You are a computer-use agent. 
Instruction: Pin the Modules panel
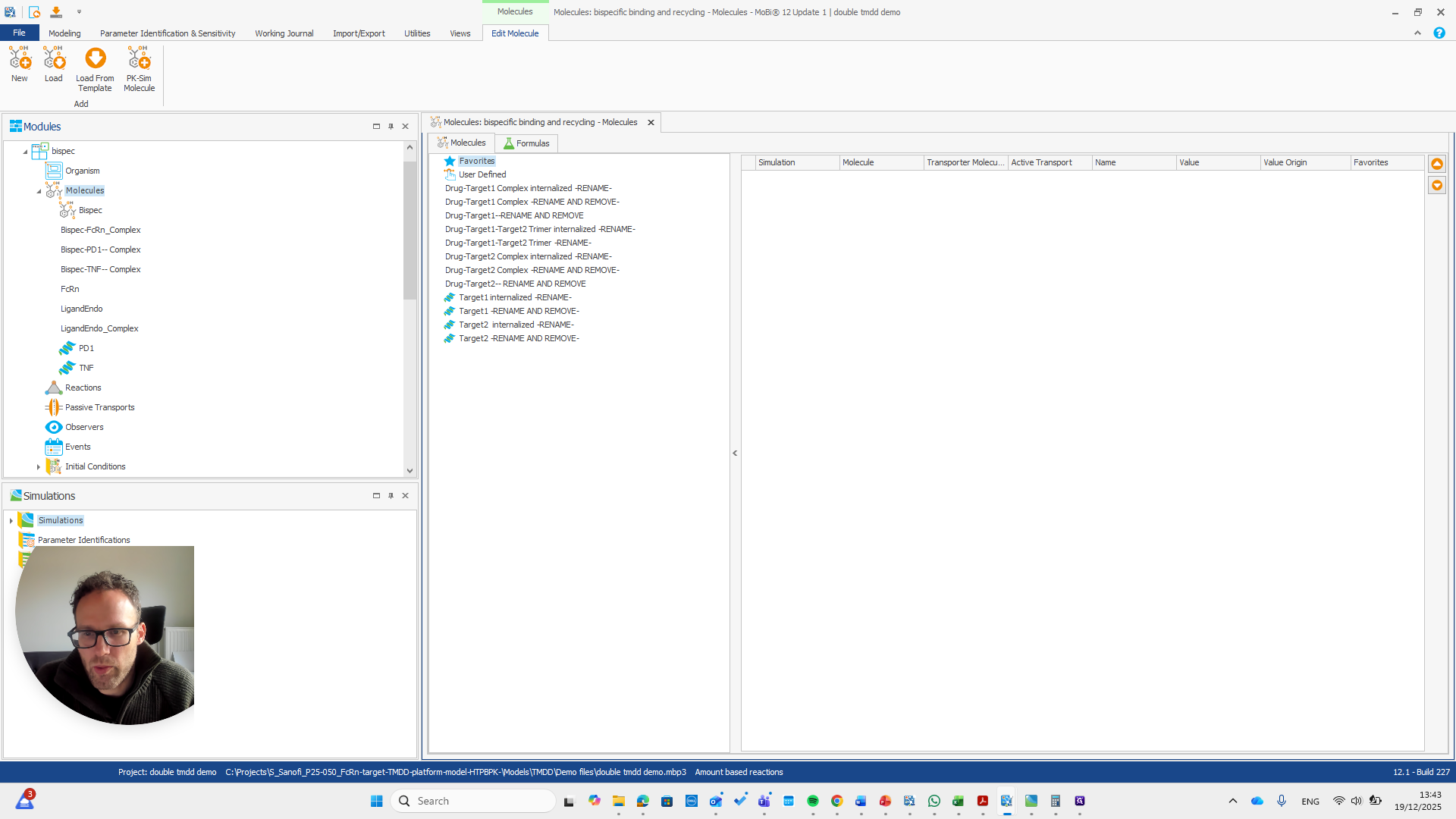click(391, 127)
